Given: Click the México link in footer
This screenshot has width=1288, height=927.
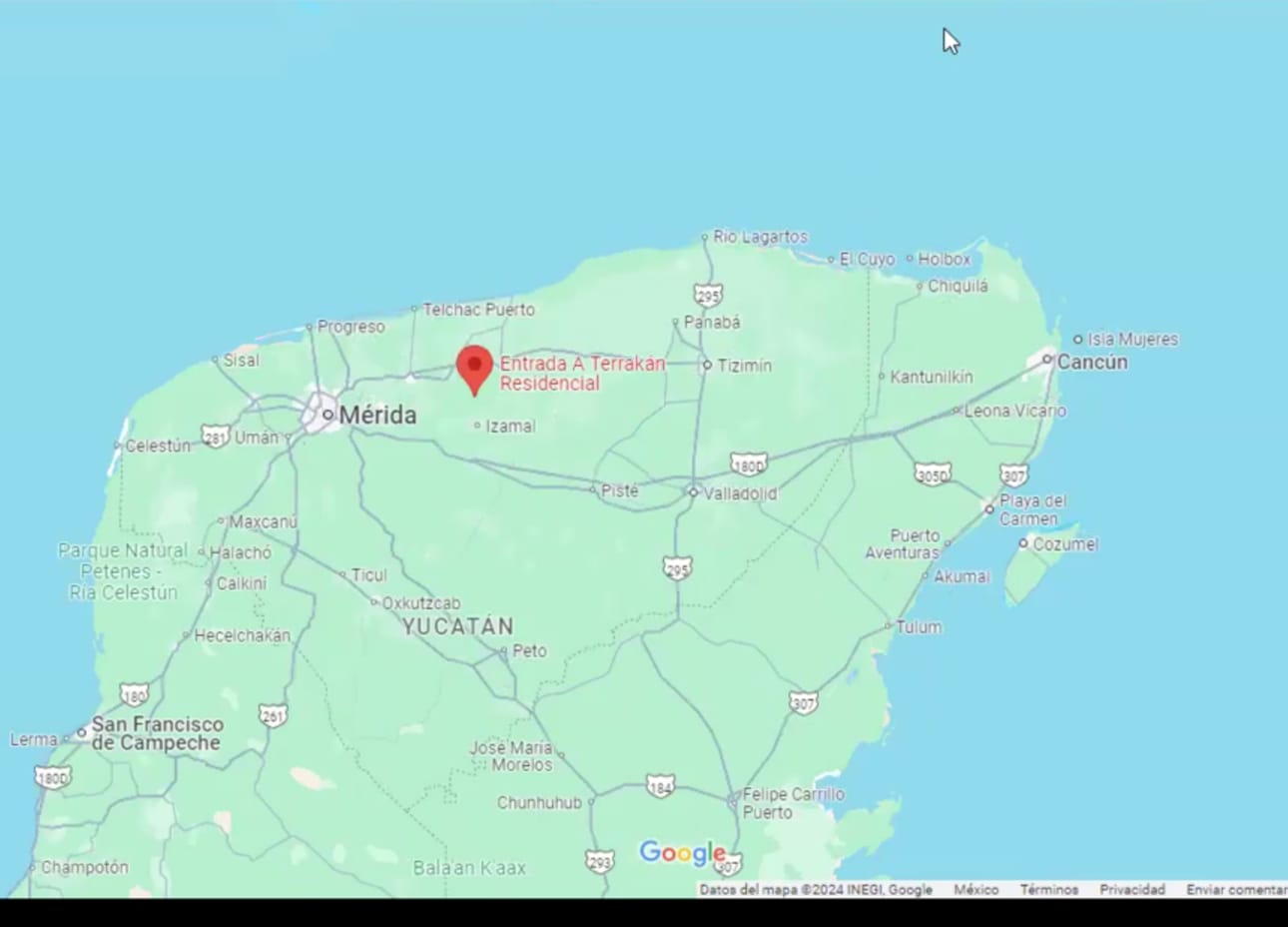Looking at the screenshot, I should 975,889.
